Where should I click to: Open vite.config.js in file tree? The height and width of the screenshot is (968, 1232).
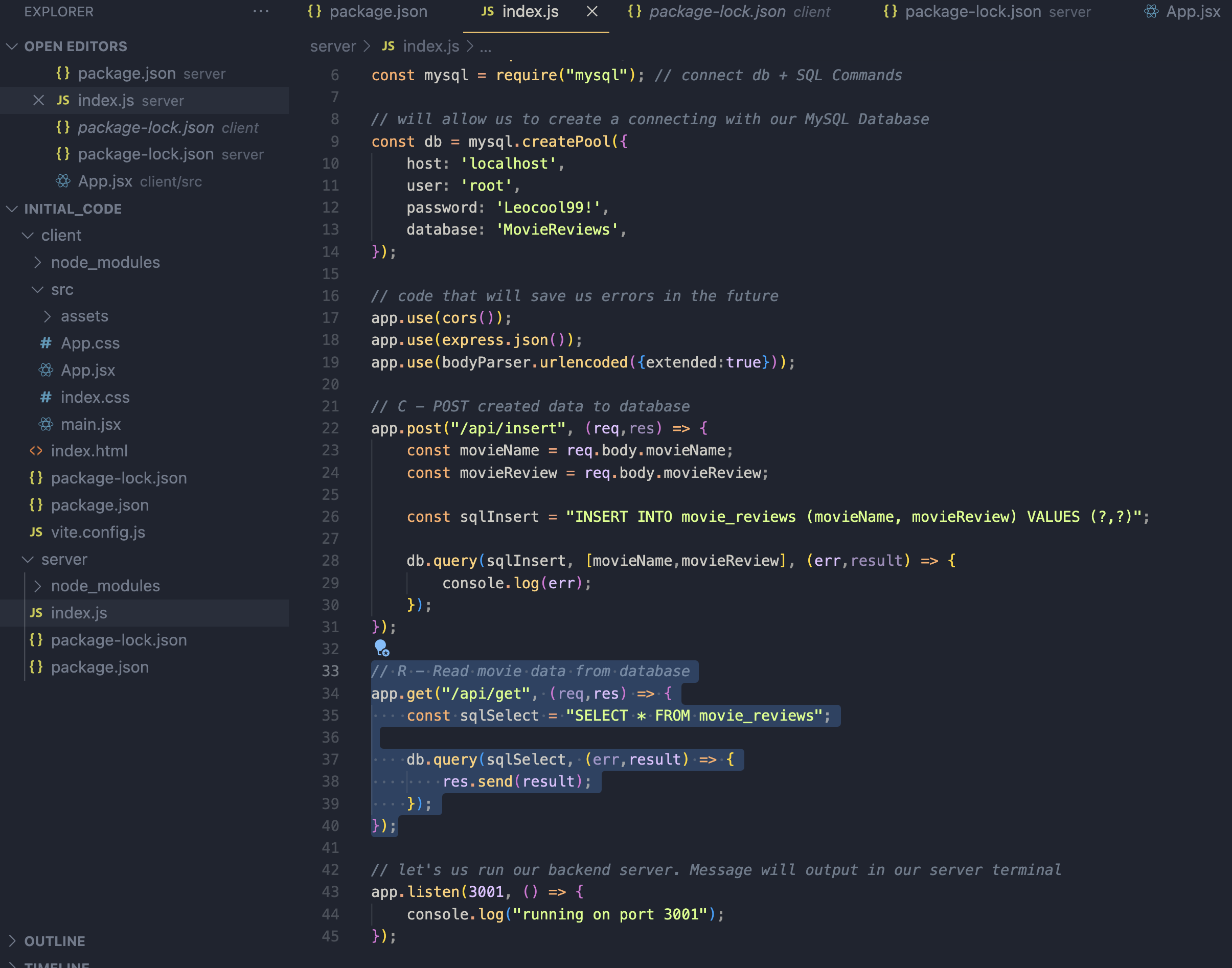pyautogui.click(x=98, y=532)
